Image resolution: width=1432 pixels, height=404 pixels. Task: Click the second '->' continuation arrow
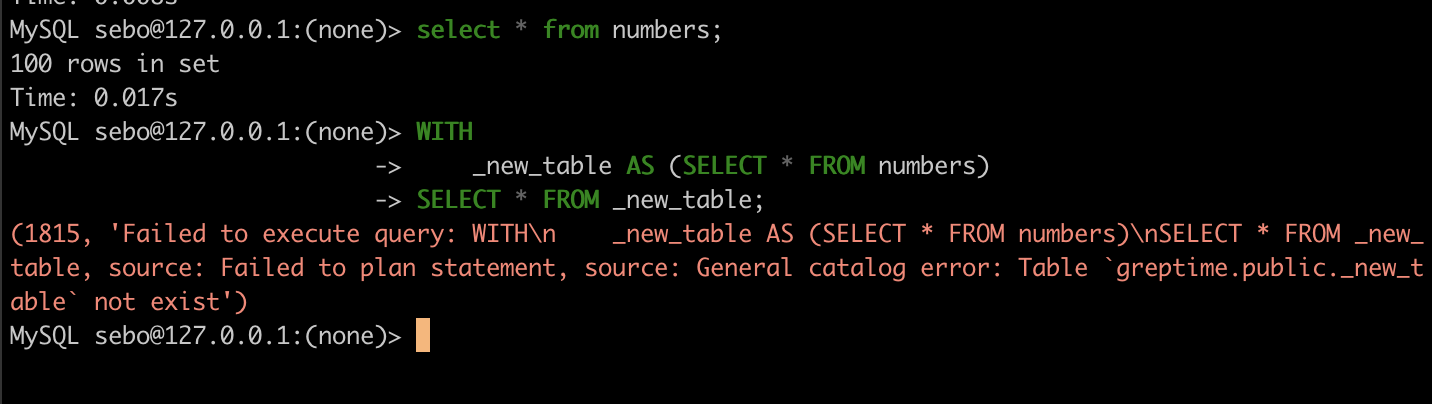coord(388,200)
